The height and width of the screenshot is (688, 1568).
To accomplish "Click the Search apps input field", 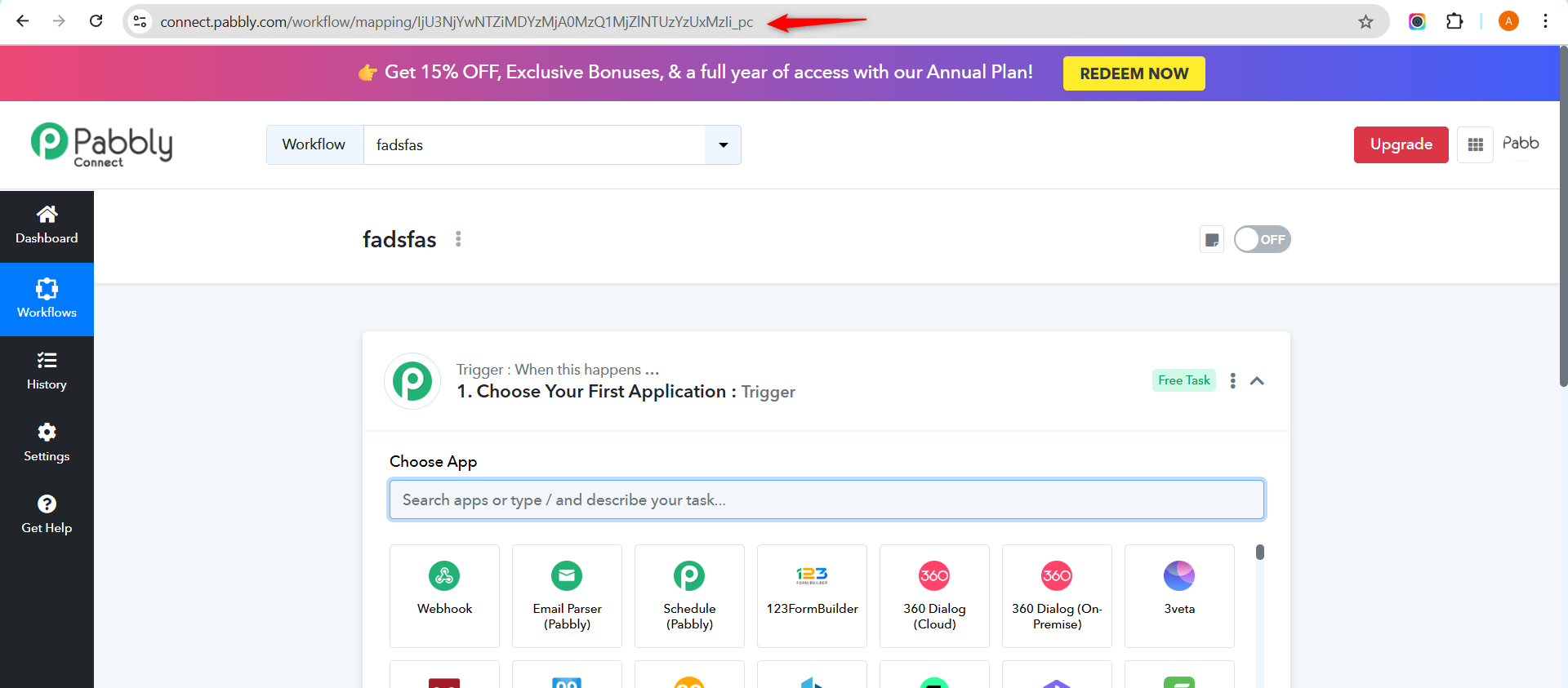I will pos(826,499).
